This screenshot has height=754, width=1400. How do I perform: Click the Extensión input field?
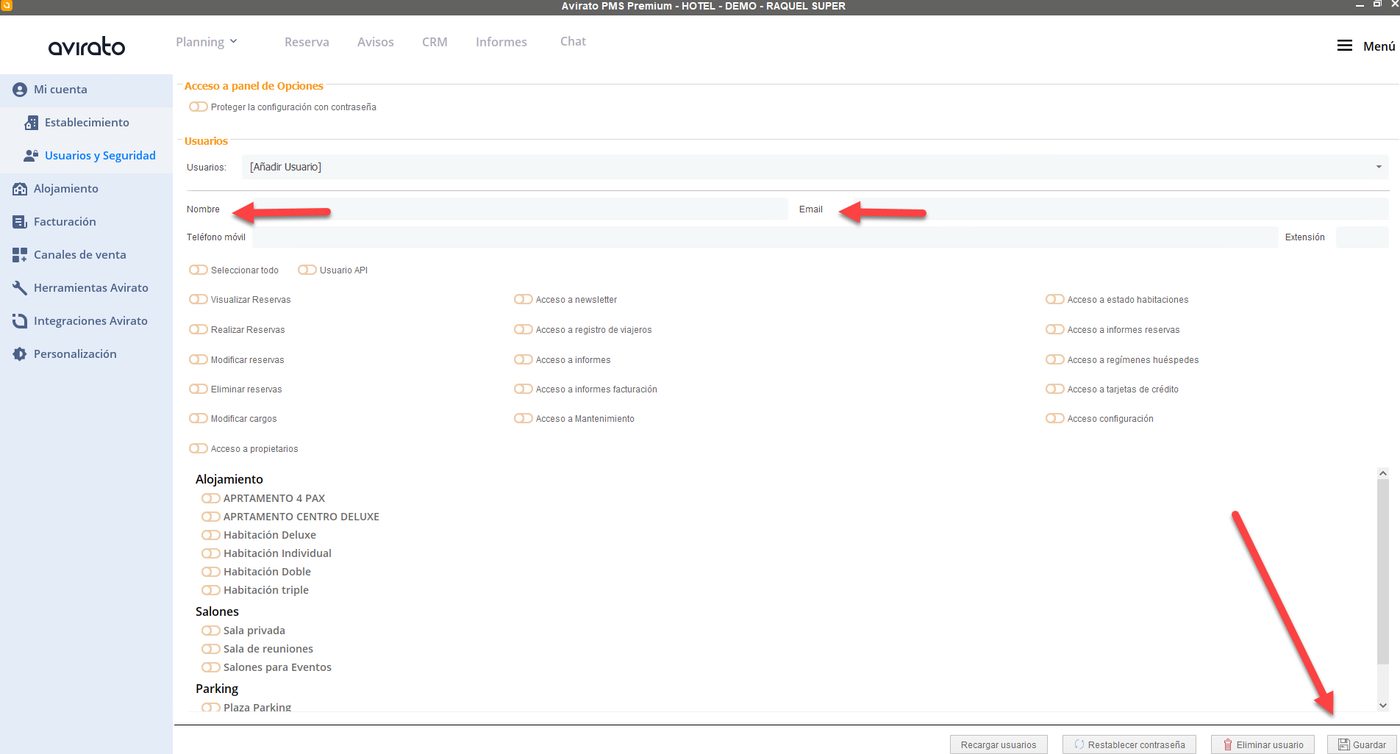(1362, 237)
